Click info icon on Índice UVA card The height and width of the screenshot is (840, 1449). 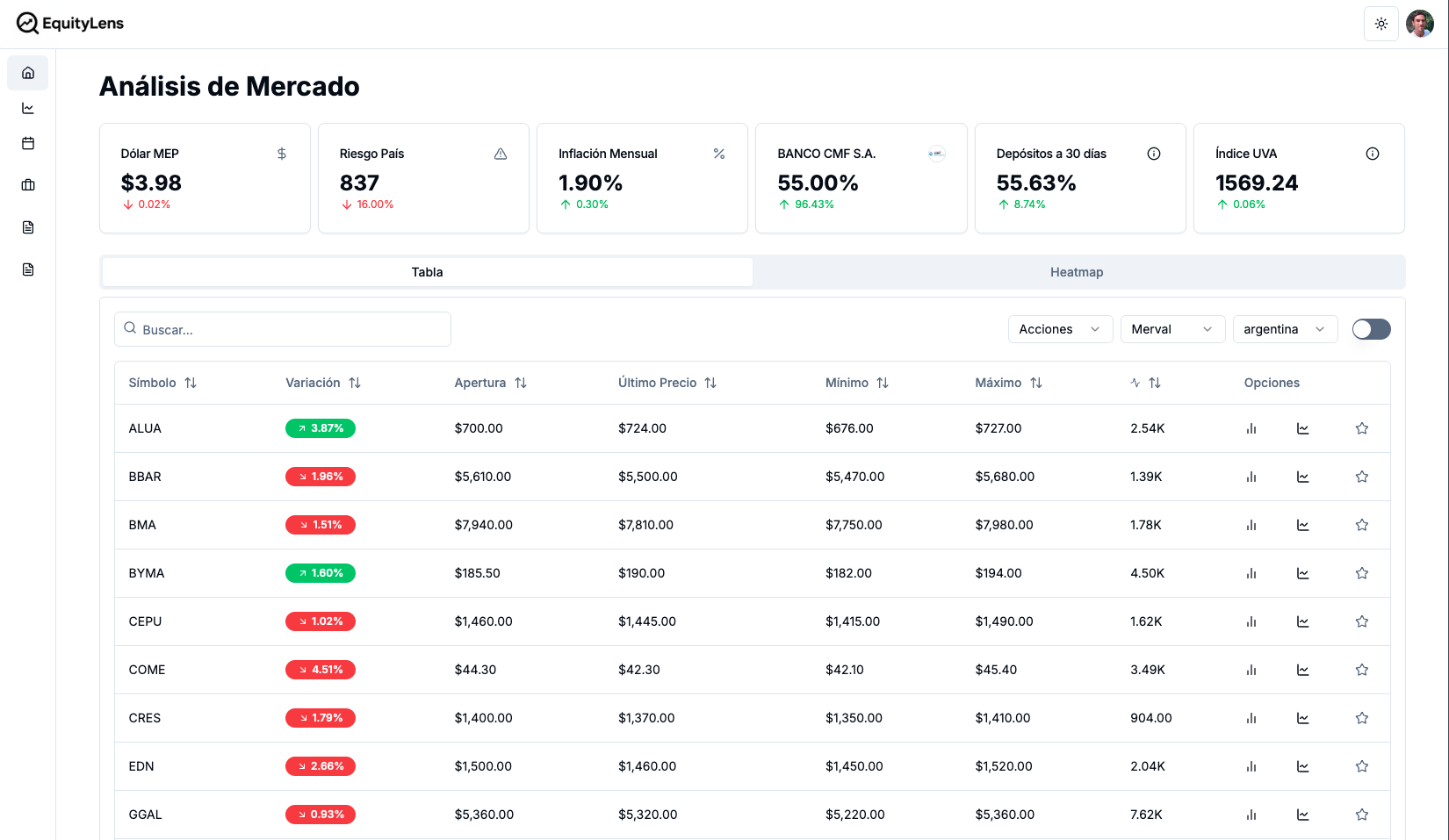(1372, 154)
